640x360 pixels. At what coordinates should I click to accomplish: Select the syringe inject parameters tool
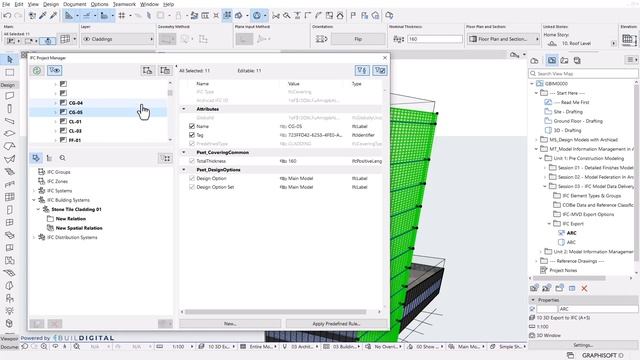coord(53,16)
